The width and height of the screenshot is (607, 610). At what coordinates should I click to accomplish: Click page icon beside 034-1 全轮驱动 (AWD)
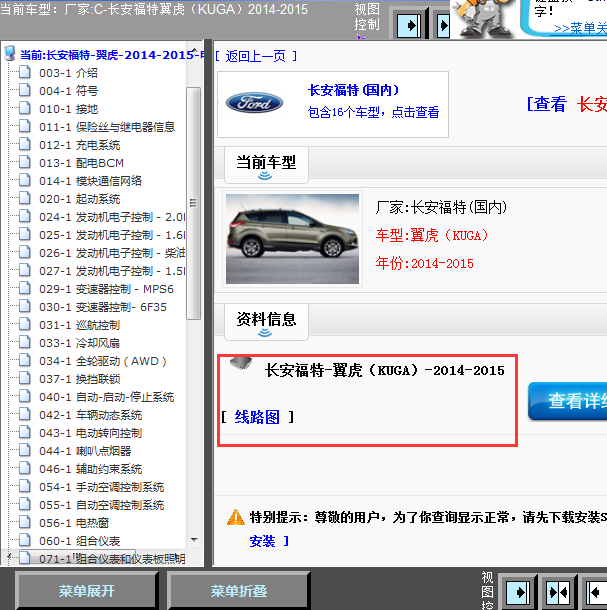(25, 360)
